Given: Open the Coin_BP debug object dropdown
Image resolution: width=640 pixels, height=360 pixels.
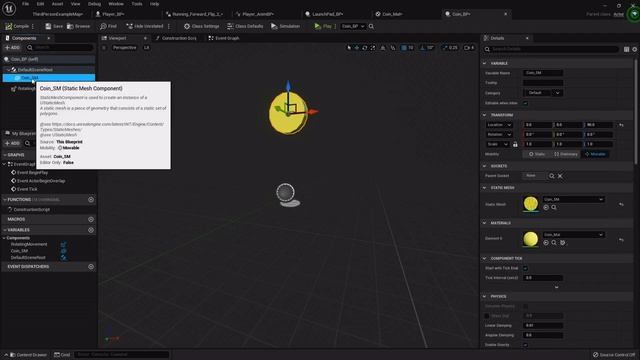Looking at the screenshot, I should (353, 26).
